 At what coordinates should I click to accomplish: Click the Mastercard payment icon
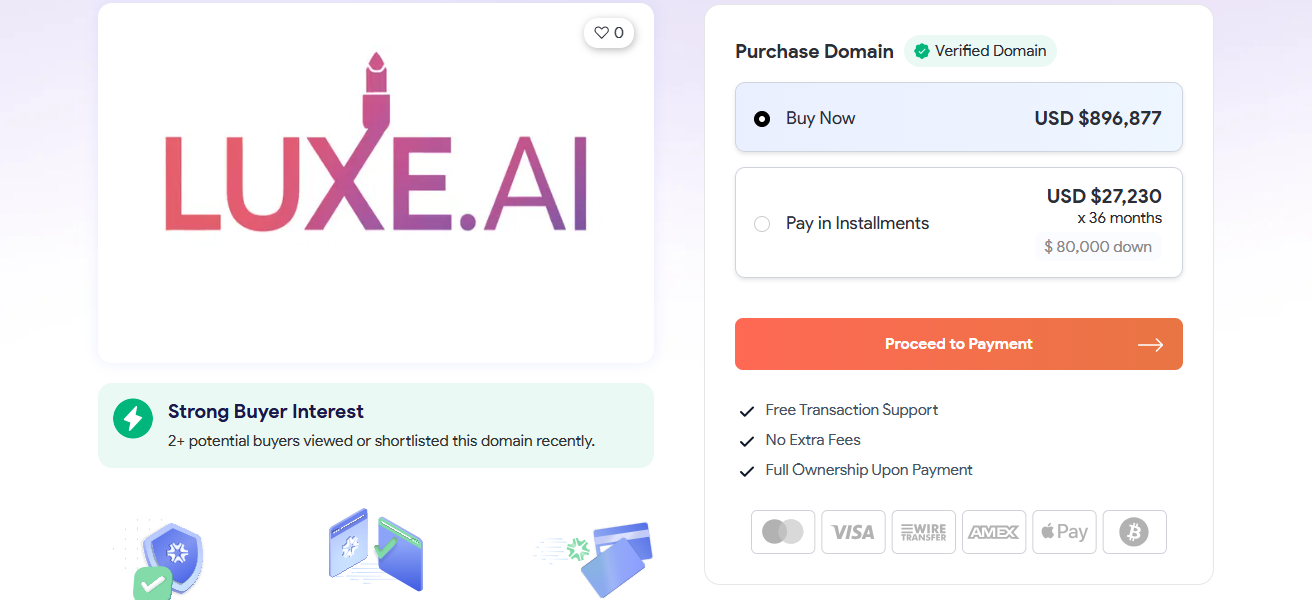[x=783, y=531]
